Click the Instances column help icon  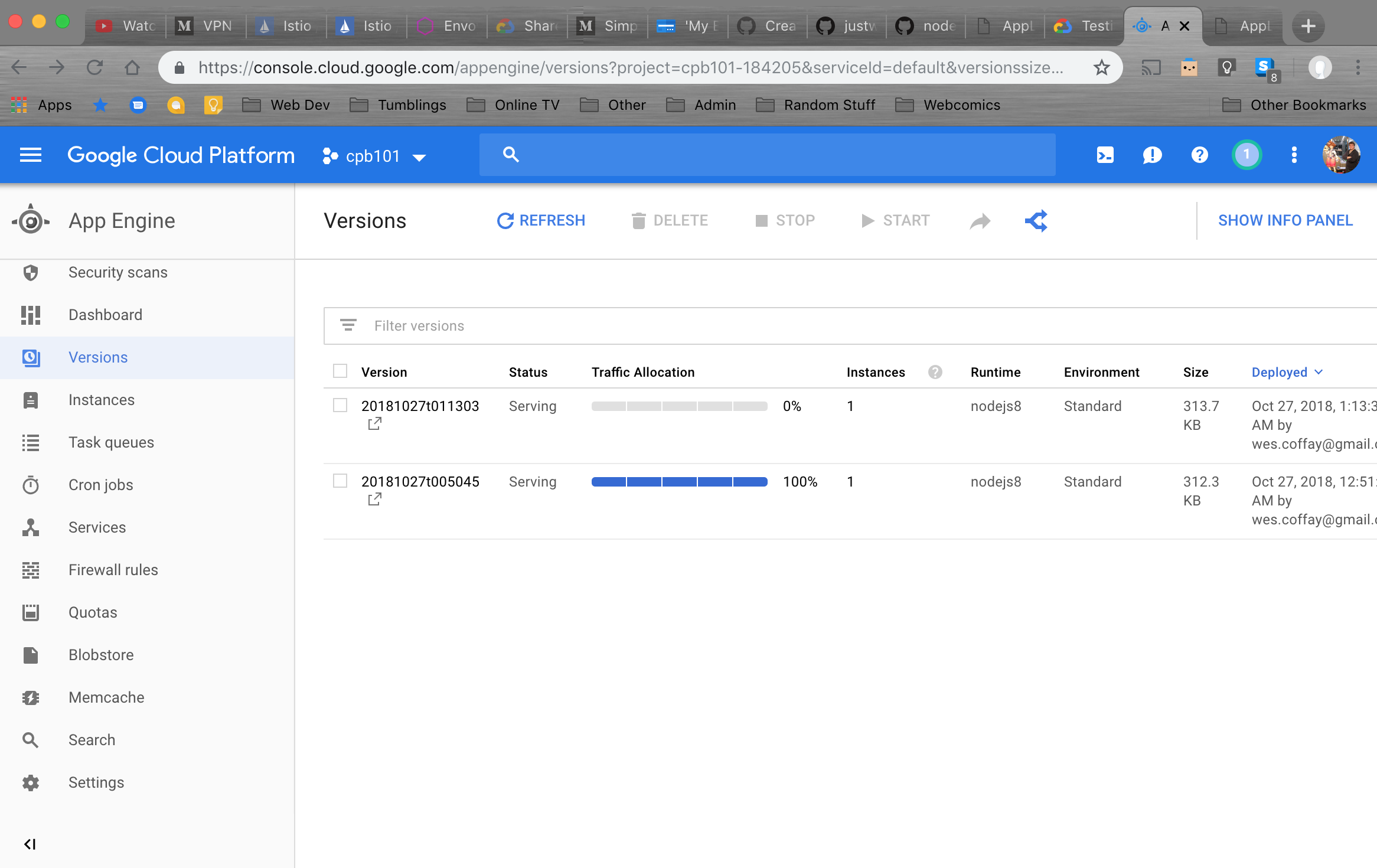tap(935, 372)
